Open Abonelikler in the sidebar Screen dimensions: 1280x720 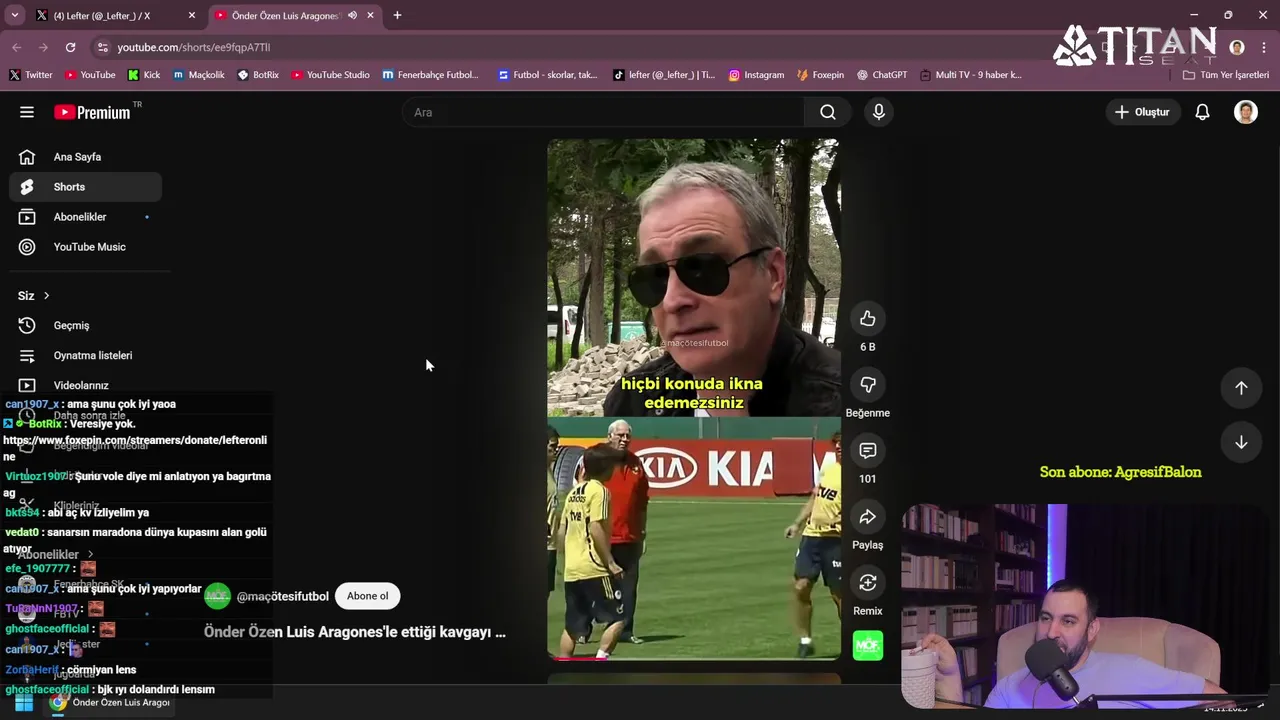point(85,217)
